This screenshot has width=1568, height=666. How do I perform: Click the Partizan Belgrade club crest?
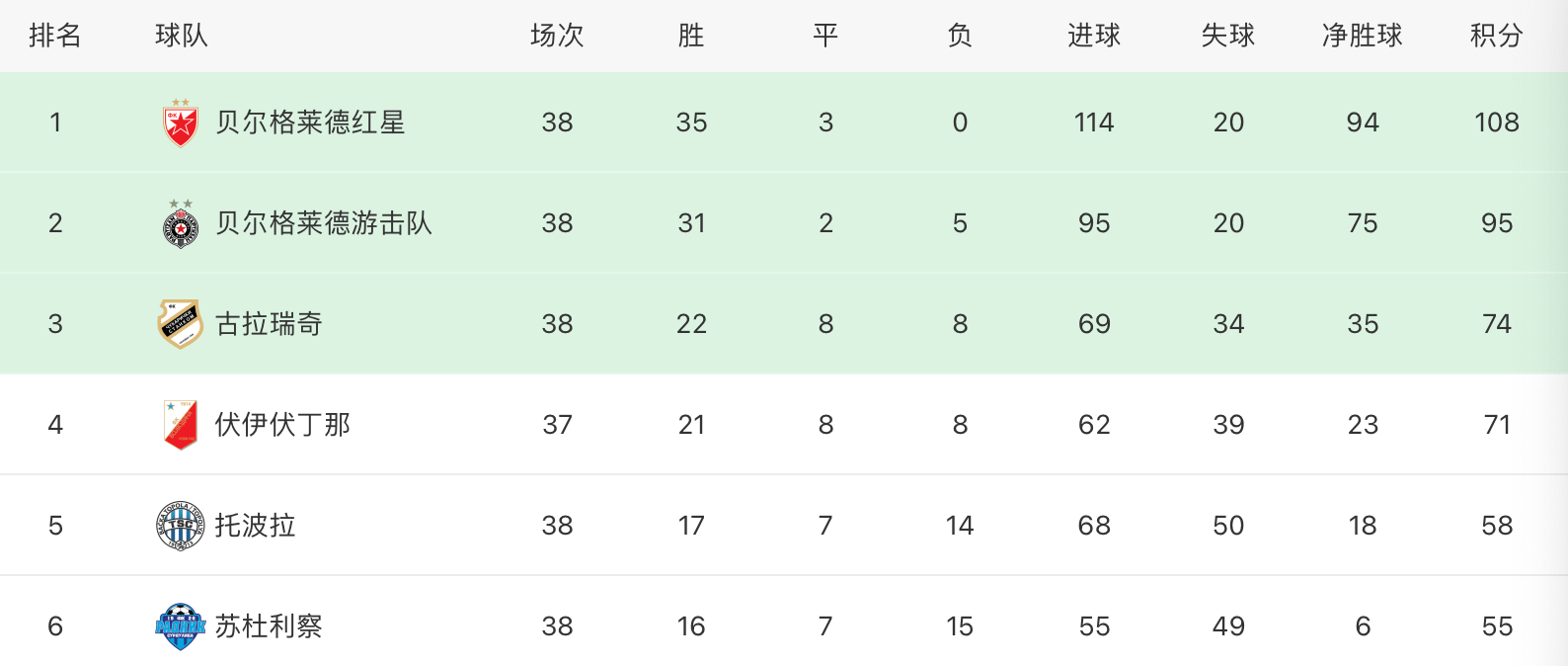[181, 224]
